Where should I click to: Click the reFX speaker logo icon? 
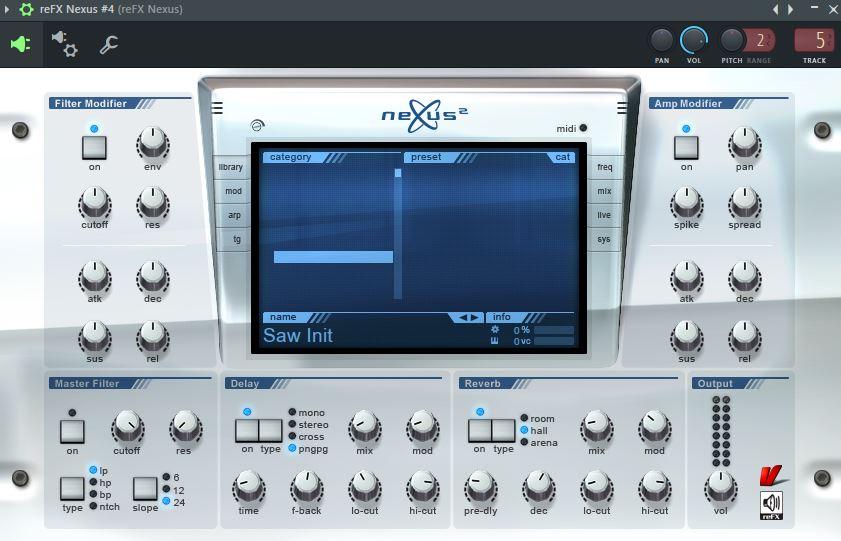click(x=771, y=504)
